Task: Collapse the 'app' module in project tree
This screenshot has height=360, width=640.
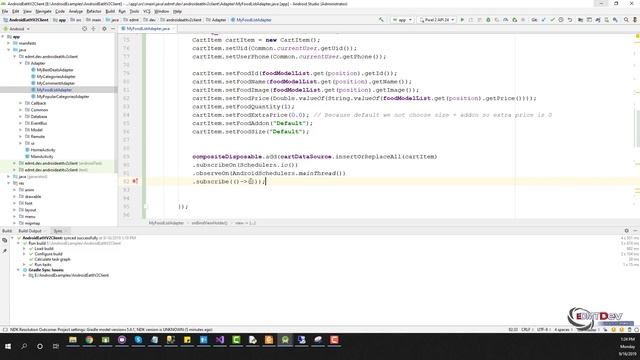Action: (x=3, y=37)
